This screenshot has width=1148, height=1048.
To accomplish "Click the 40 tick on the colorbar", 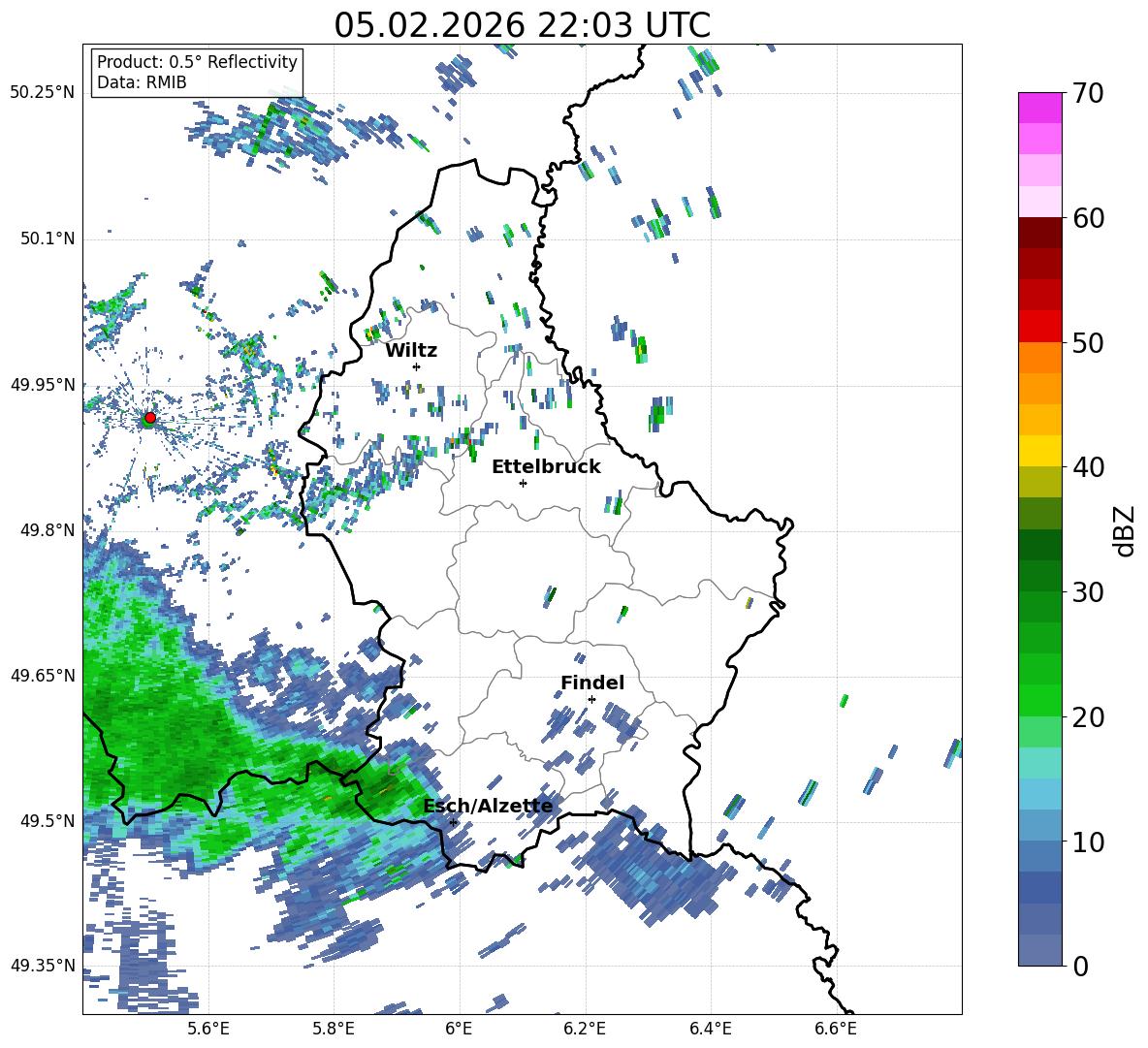I will coord(1088,467).
